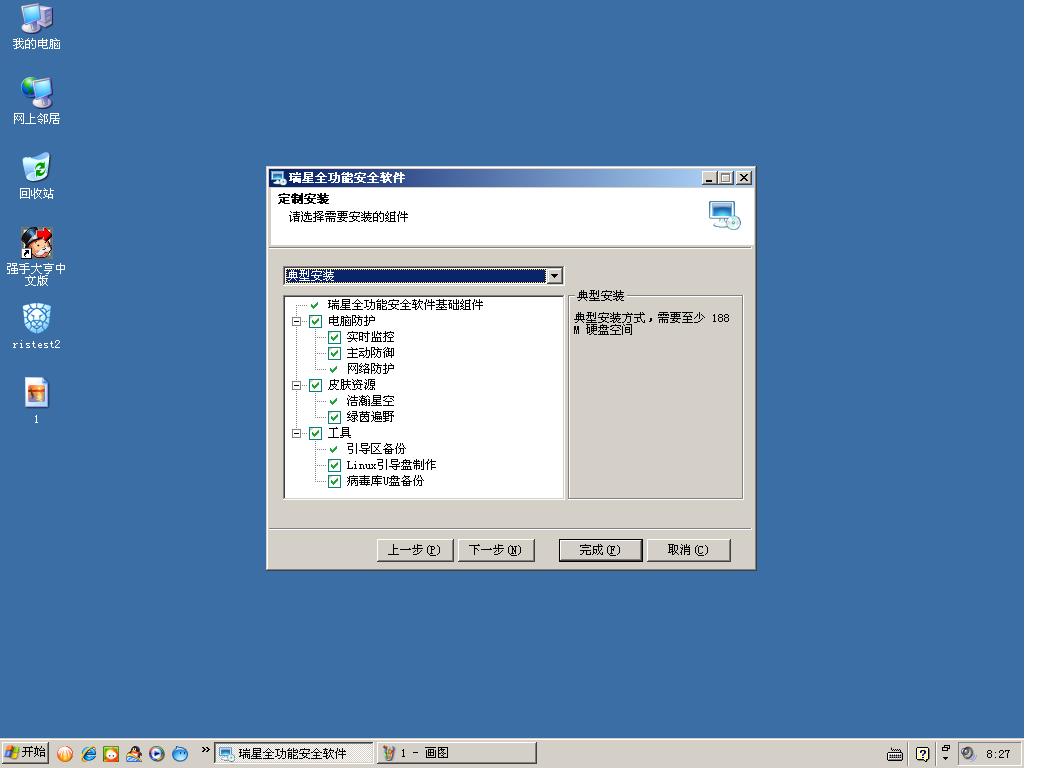
Task: Select the 回收站 recycle bin icon
Action: point(37,176)
